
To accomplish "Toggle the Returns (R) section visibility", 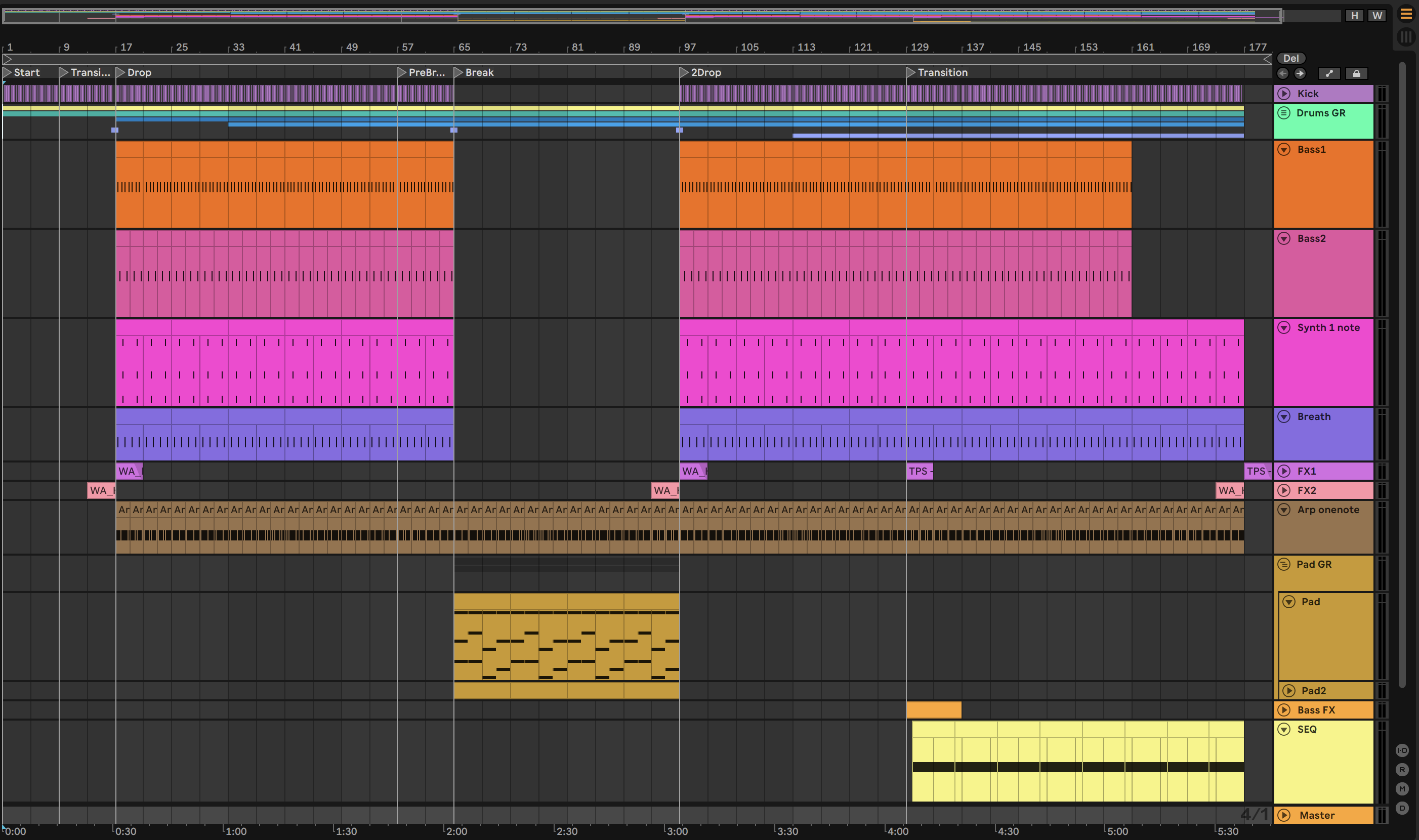I will pyautogui.click(x=1402, y=770).
